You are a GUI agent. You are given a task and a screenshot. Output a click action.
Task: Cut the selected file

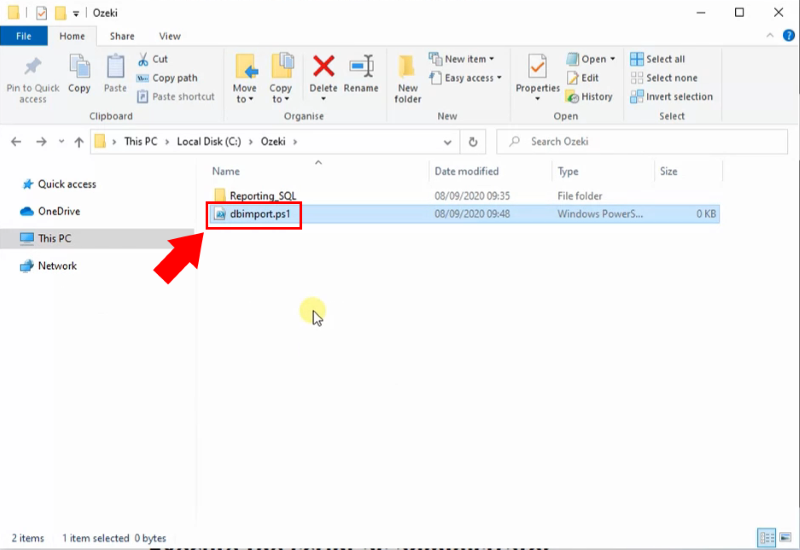click(x=153, y=59)
